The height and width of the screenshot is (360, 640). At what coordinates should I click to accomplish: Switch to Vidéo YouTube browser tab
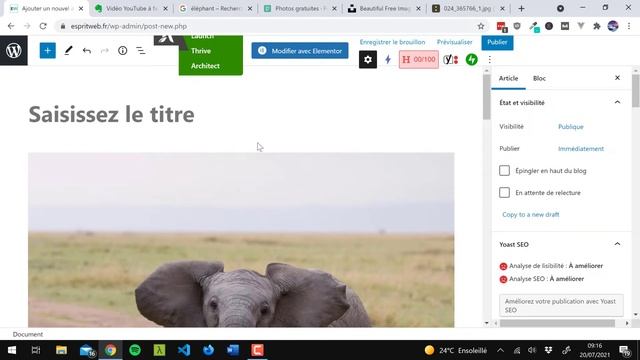click(131, 9)
